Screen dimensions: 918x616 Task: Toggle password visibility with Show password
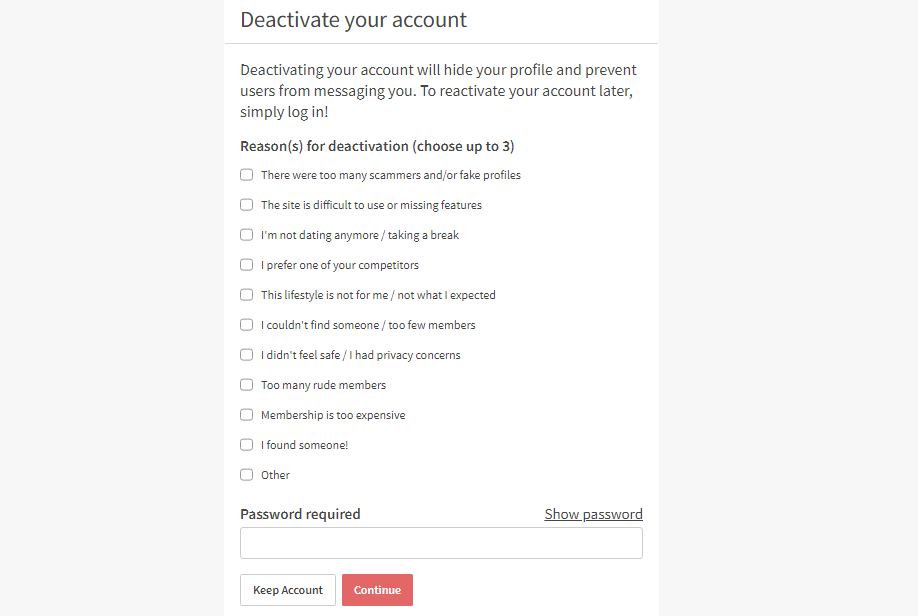593,513
